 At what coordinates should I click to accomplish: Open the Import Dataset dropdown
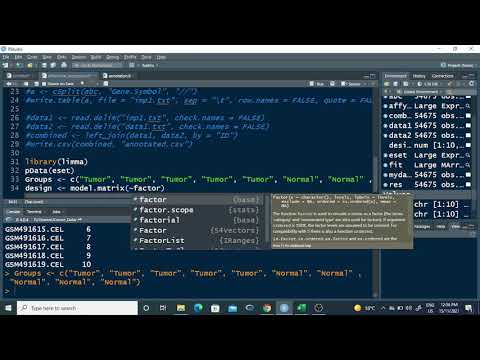[406, 84]
